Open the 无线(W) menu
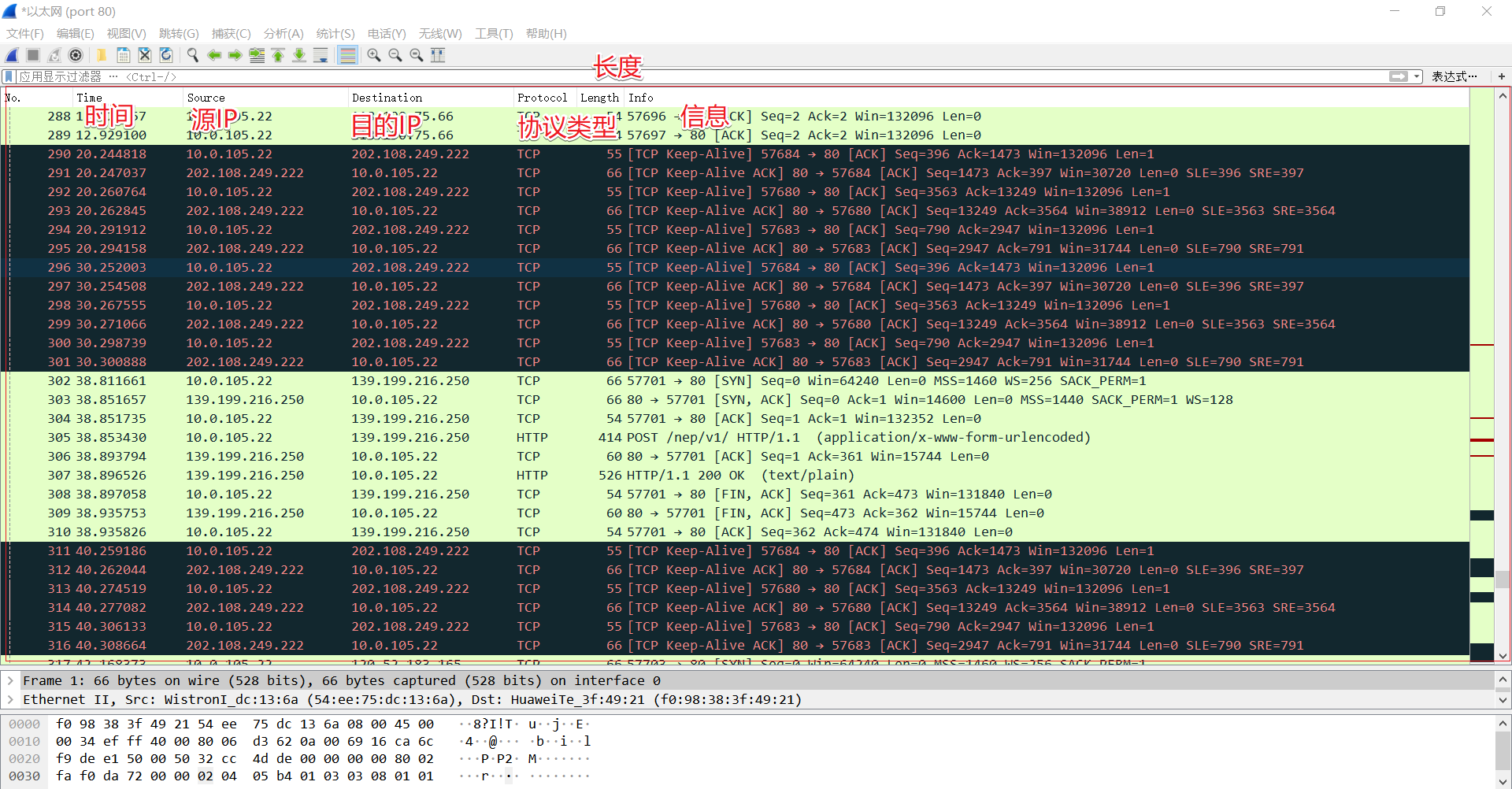The image size is (1512, 789). 440,33
